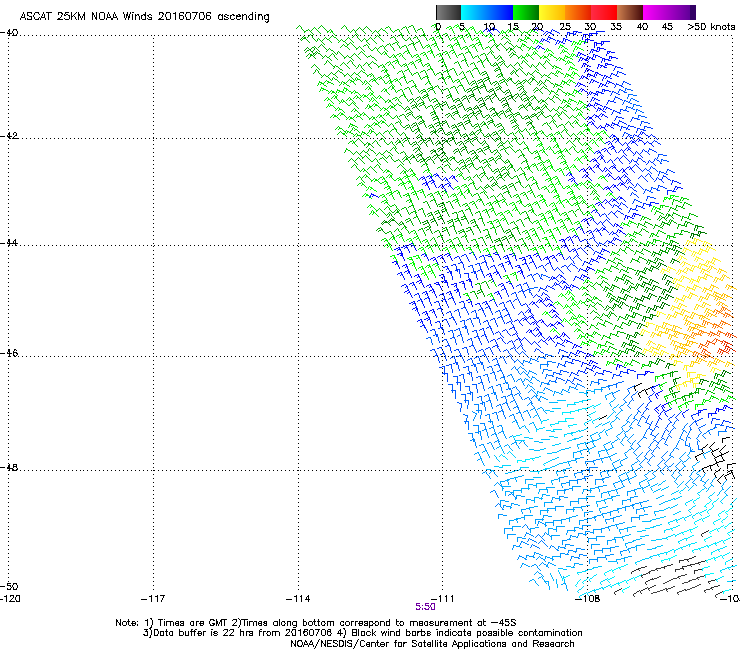Viewport: 740px width, 650px height.
Task: Click the note about 22 hr data buffer
Action: coord(362,633)
